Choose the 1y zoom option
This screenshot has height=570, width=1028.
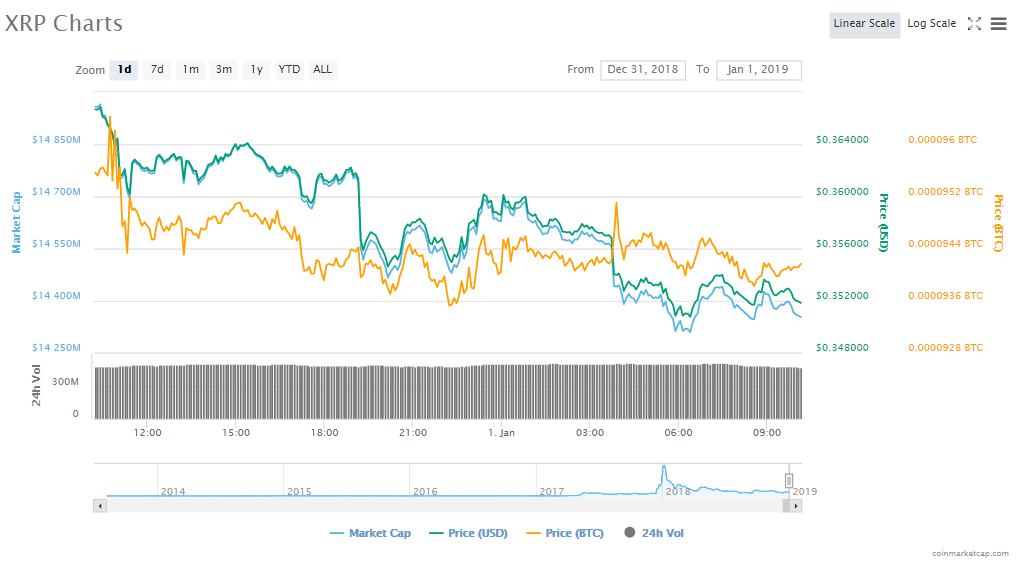tap(257, 70)
